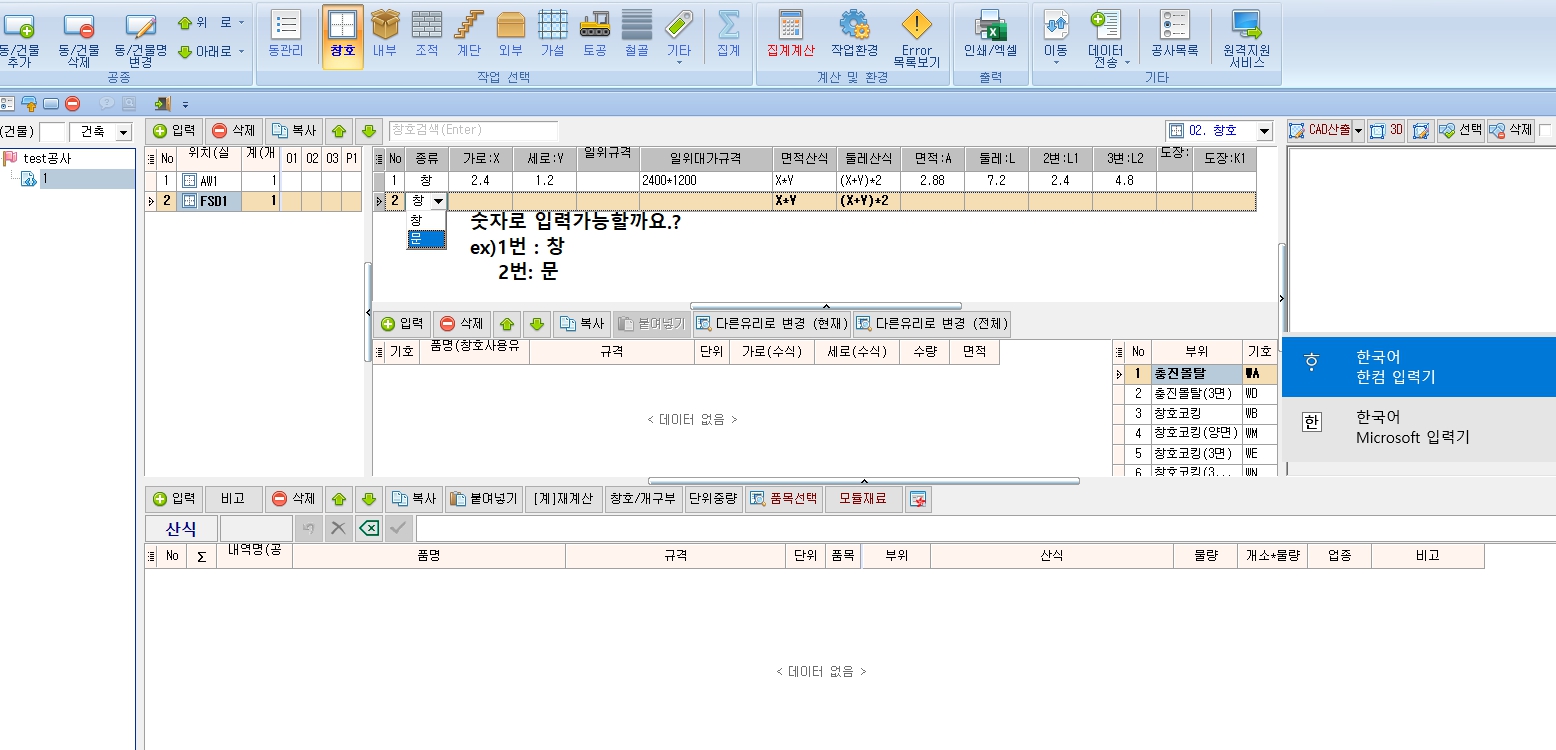Open 작업환경 settings gear icon

[x=854, y=34]
